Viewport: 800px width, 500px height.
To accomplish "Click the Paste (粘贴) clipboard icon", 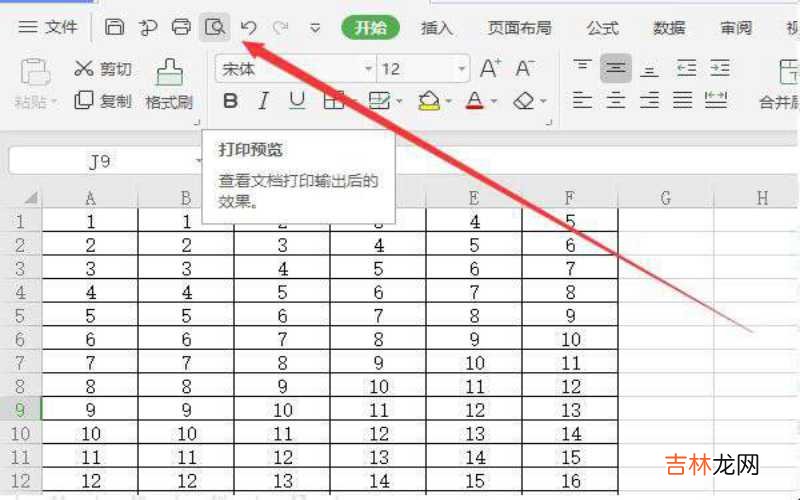I will click(x=35, y=71).
